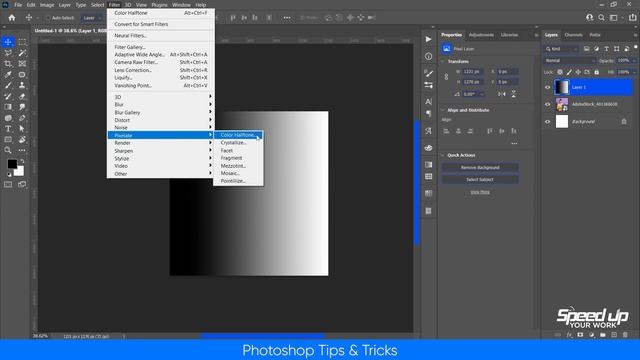Open the Blur submenu

click(x=161, y=104)
